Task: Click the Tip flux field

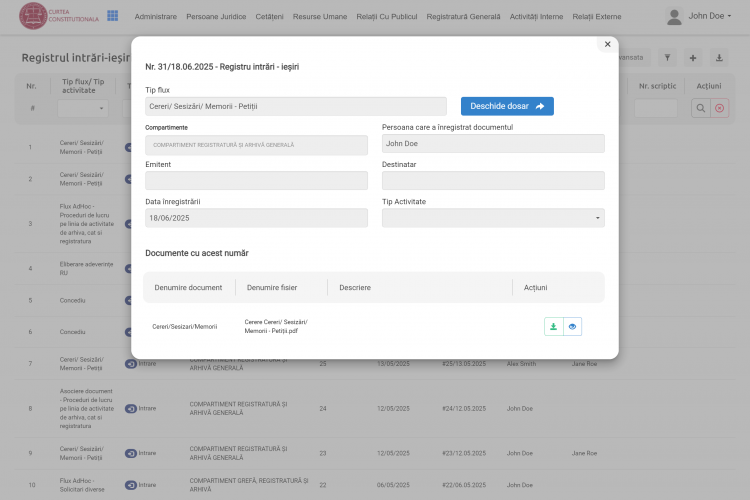Action: [296, 106]
